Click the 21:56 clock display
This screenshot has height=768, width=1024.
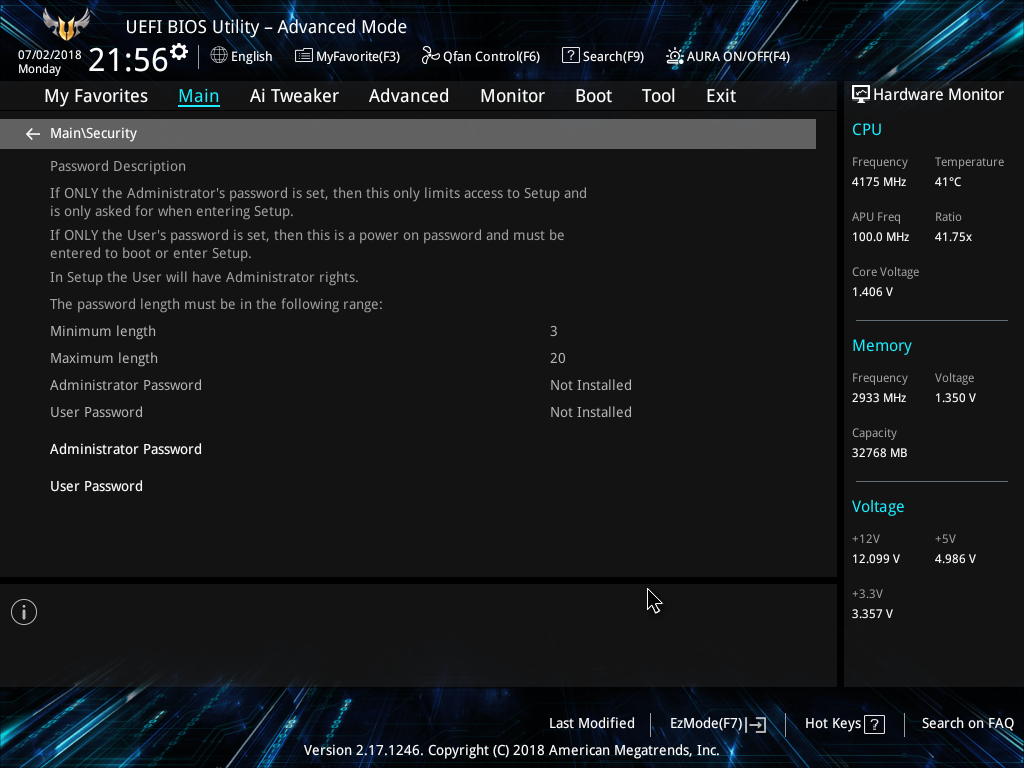point(128,60)
